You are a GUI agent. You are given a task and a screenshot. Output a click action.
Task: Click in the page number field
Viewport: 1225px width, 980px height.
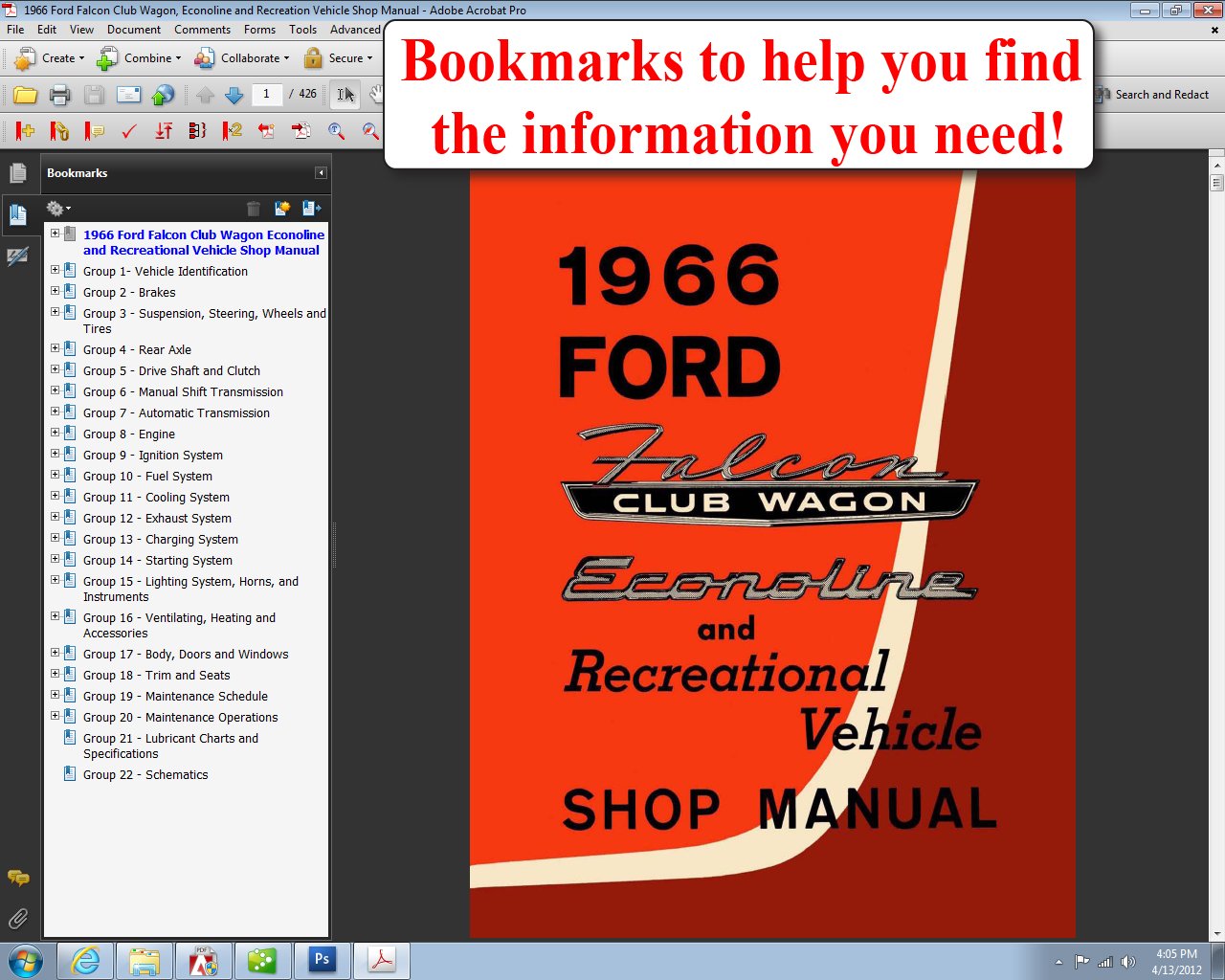pyautogui.click(x=269, y=94)
